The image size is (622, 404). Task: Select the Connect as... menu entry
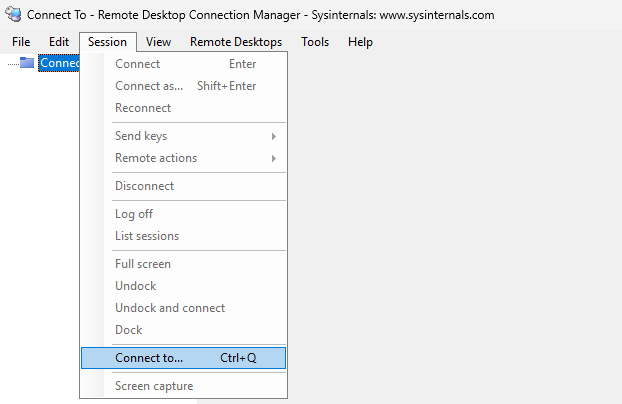(149, 86)
